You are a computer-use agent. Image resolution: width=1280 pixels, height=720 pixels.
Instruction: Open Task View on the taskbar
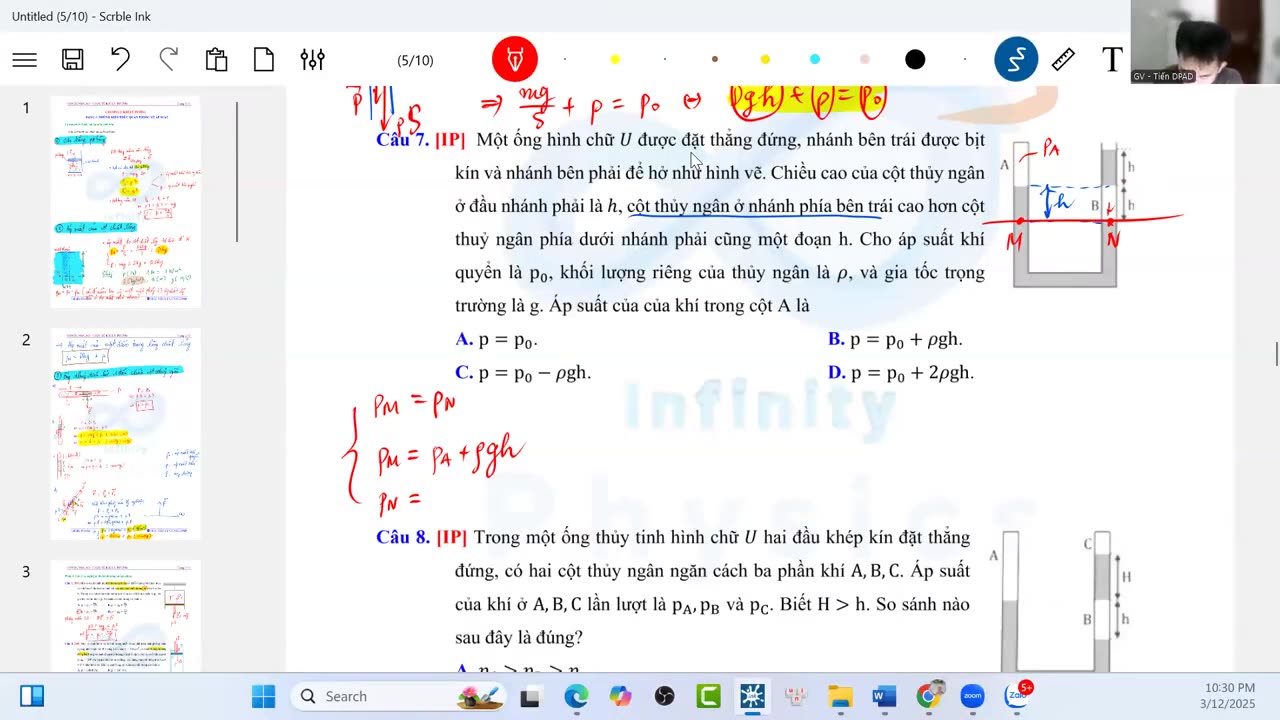pyautogui.click(x=530, y=697)
